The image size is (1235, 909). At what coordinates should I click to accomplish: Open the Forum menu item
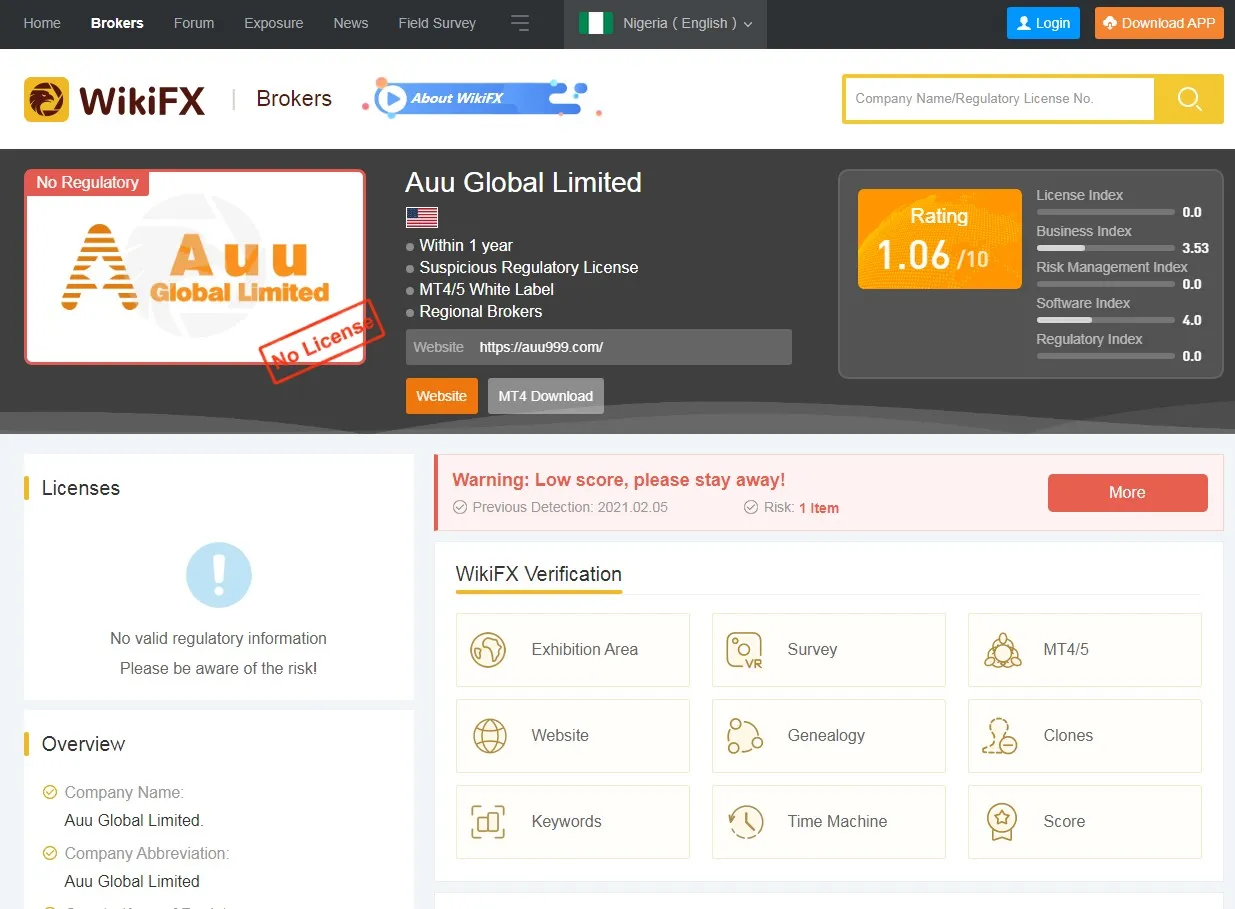[x=194, y=23]
